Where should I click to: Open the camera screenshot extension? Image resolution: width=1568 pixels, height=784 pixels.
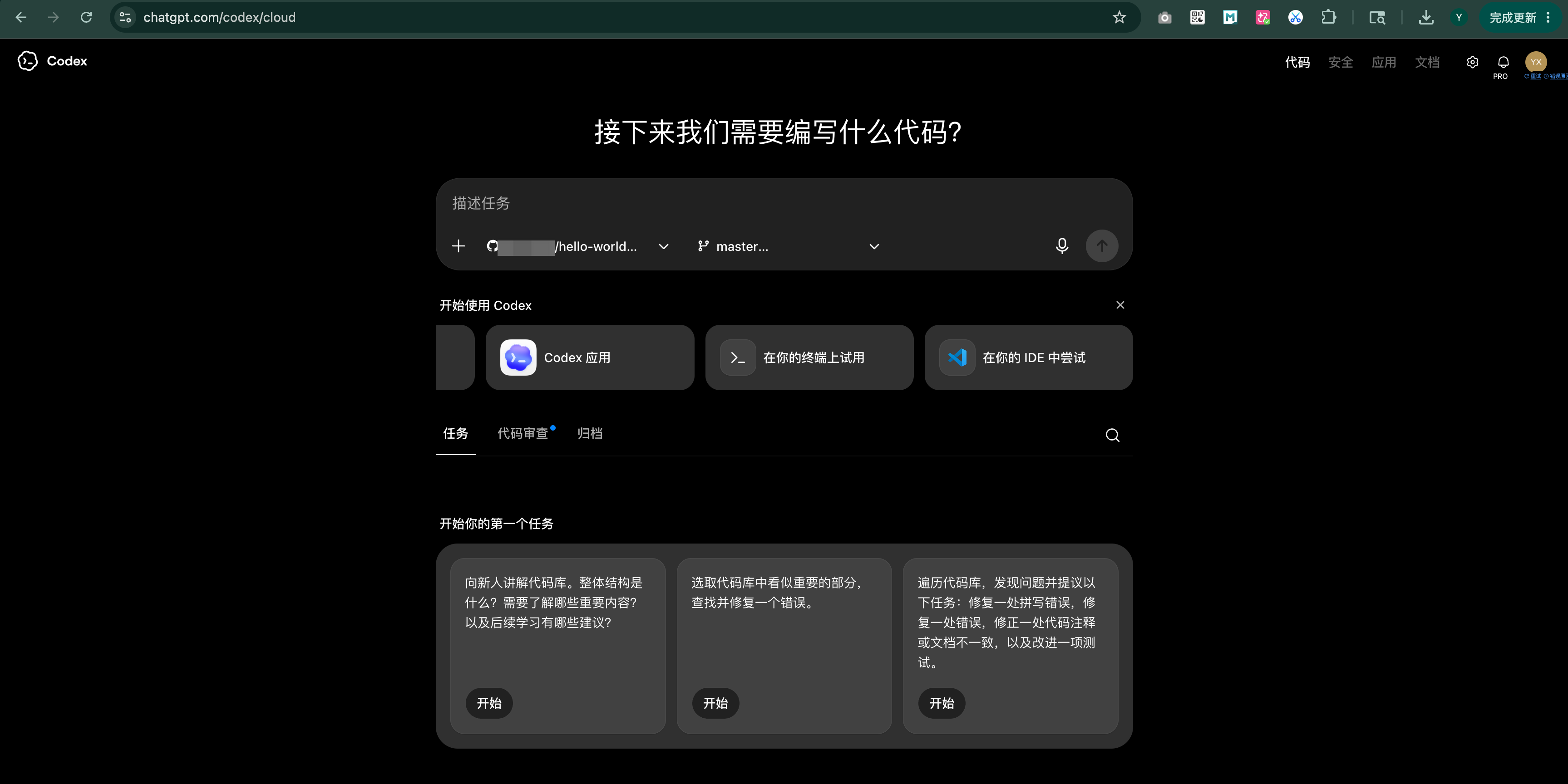(1164, 18)
